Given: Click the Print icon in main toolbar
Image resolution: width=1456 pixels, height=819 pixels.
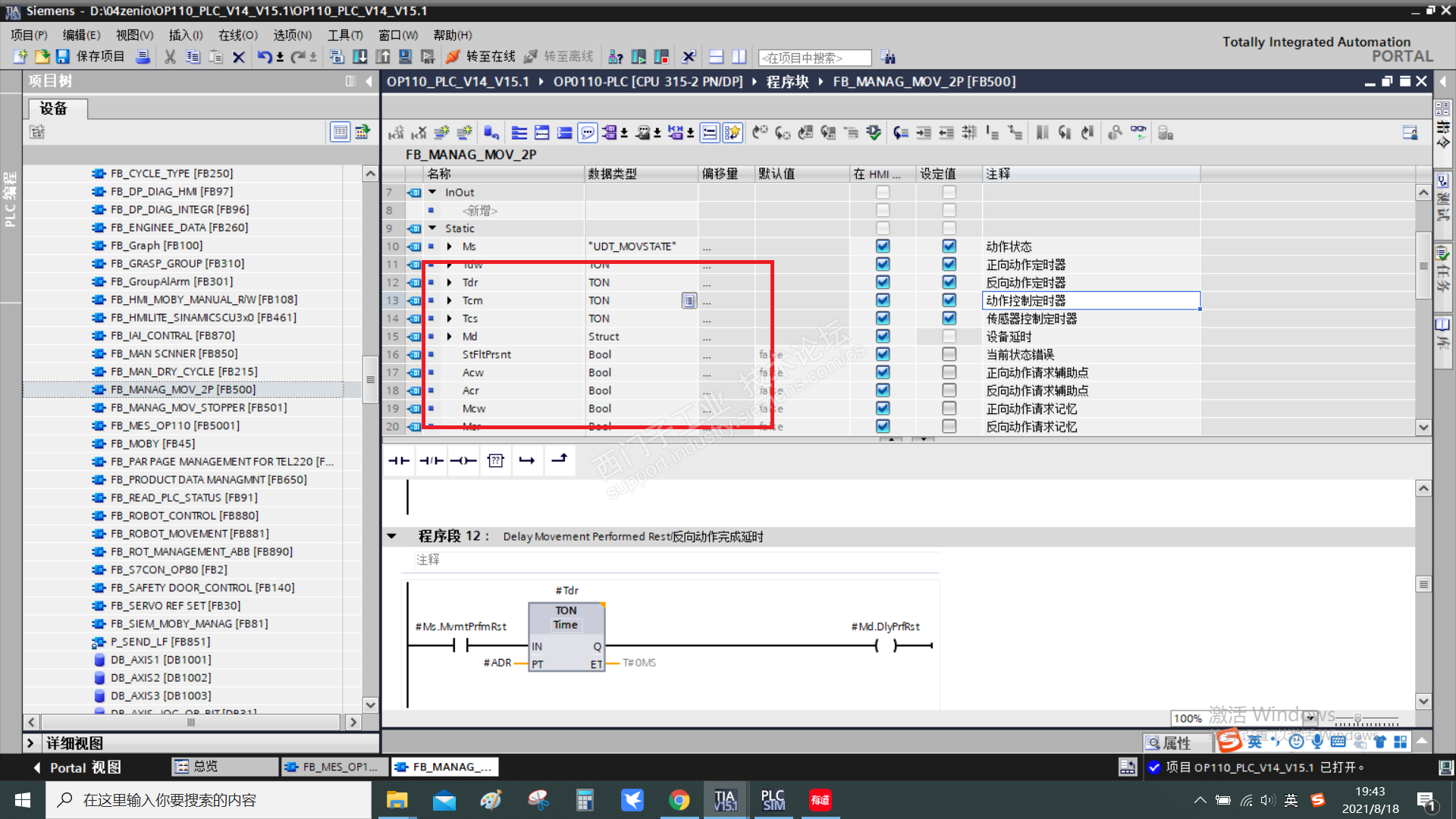Looking at the screenshot, I should [x=143, y=57].
